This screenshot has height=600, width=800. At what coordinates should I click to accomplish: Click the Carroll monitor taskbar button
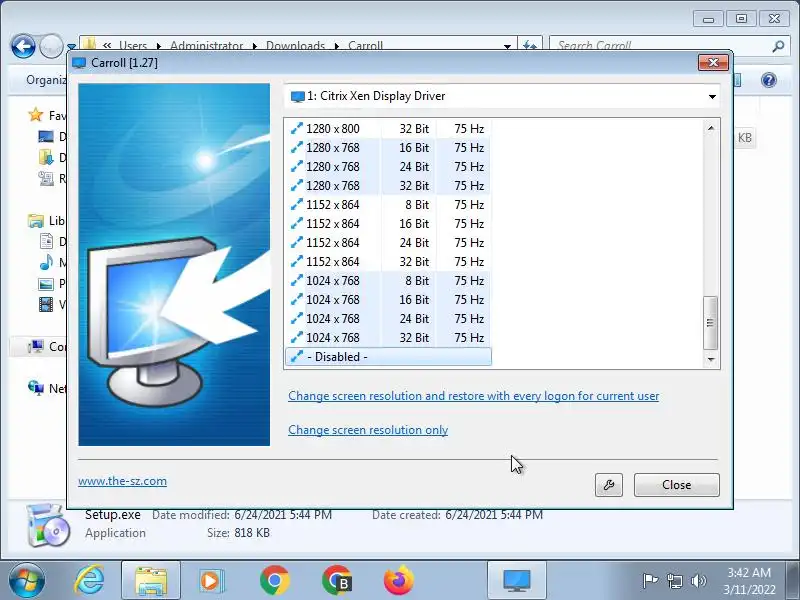[517, 581]
